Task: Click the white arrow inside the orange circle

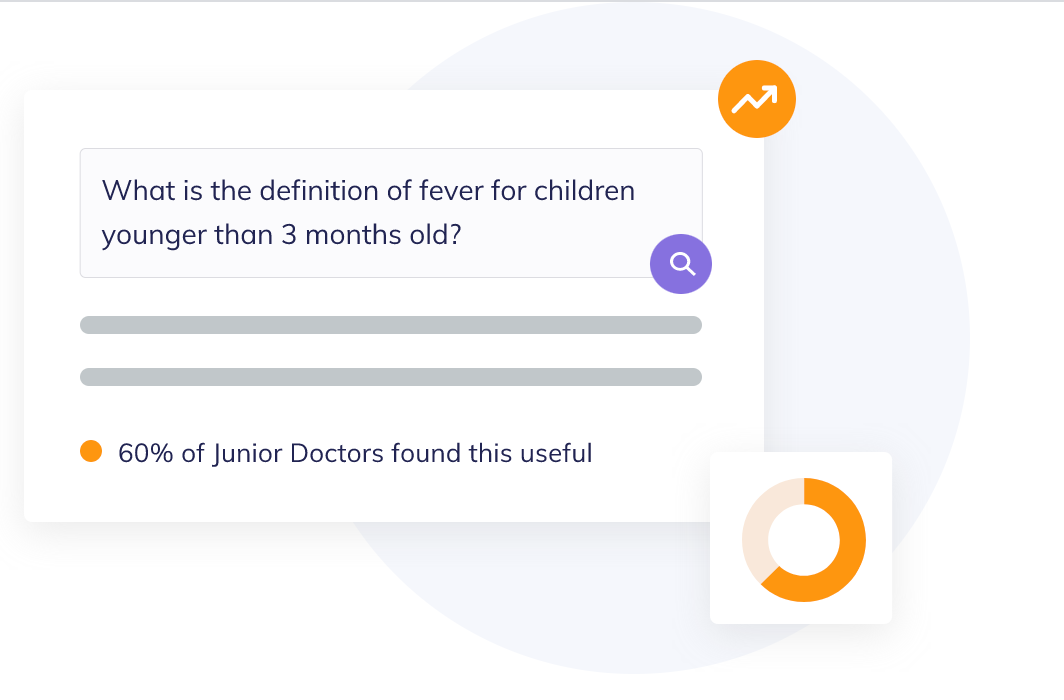Action: (x=755, y=99)
